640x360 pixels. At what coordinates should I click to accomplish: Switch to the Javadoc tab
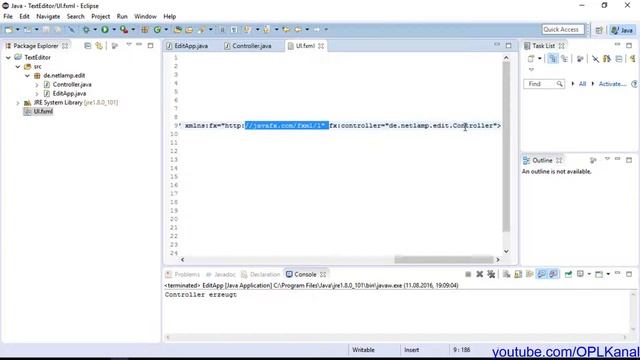click(x=221, y=274)
